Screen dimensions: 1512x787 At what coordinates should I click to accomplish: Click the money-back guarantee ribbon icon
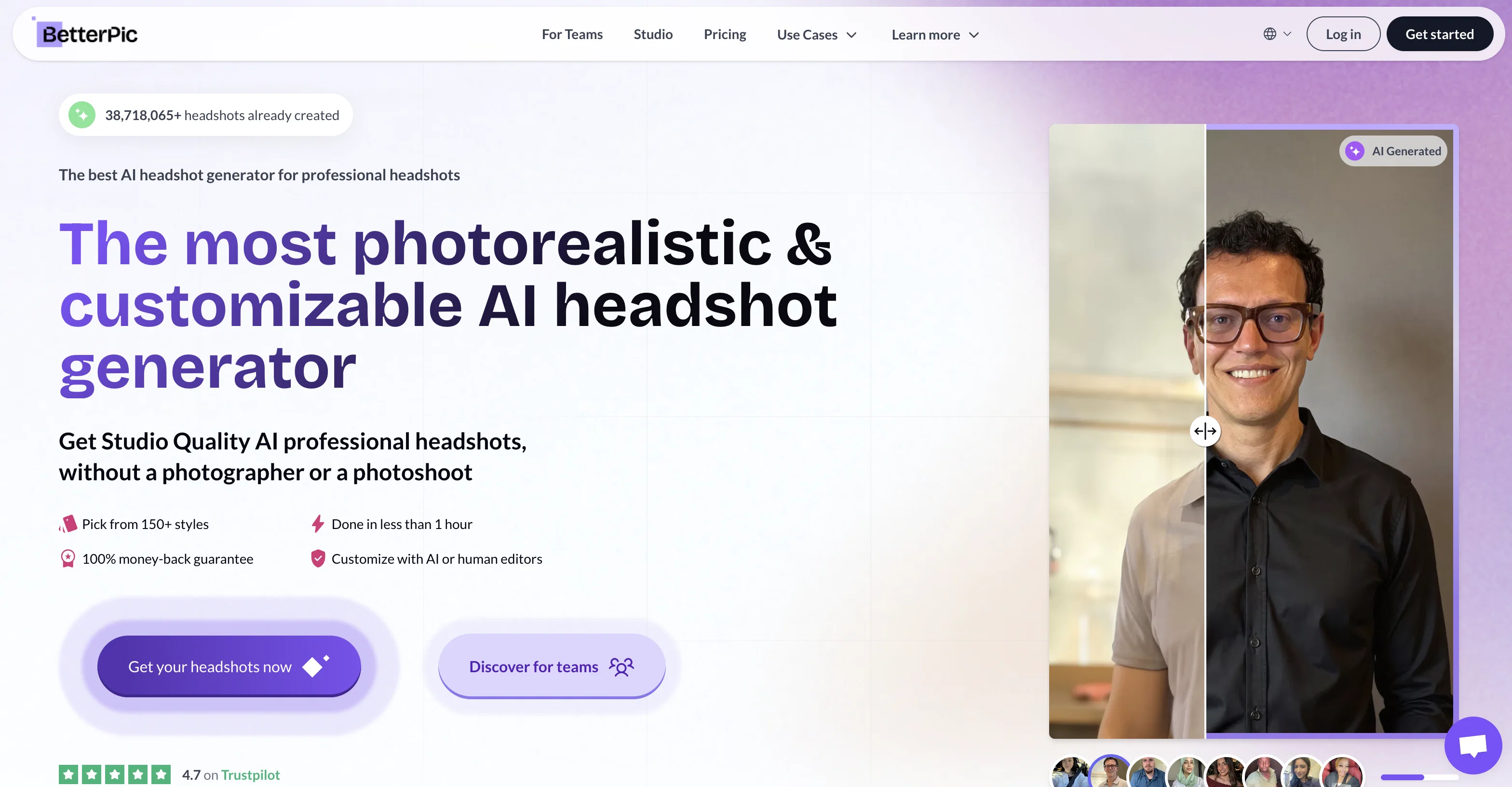coord(68,558)
